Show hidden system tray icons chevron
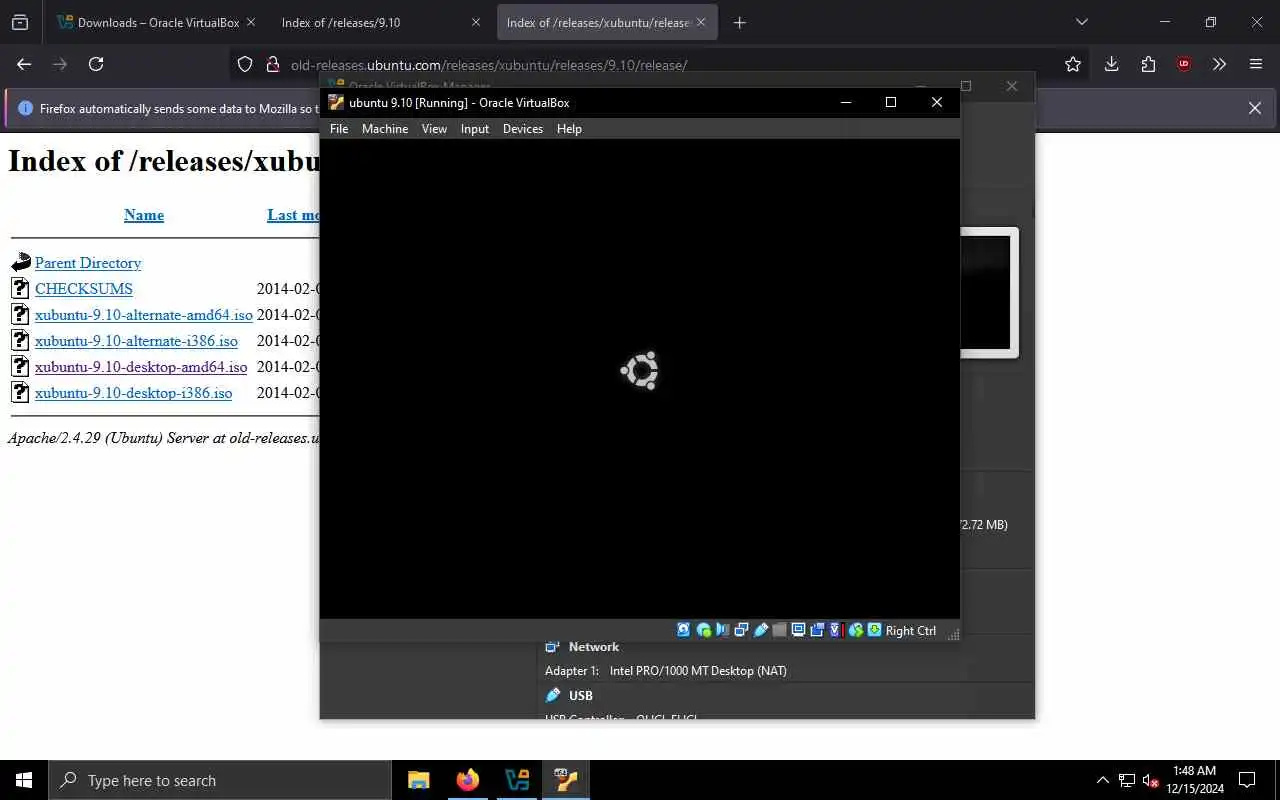This screenshot has width=1280, height=800. 1103,780
